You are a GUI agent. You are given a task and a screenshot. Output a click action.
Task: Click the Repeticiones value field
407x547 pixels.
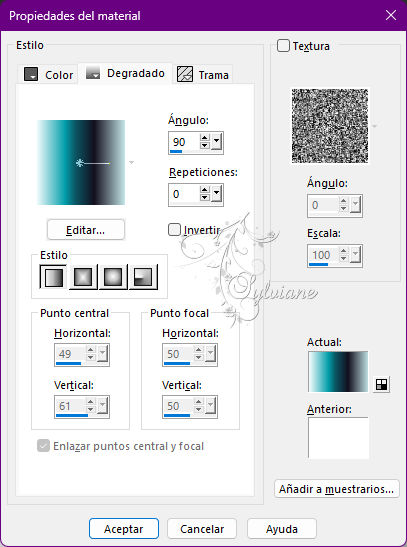click(x=184, y=194)
